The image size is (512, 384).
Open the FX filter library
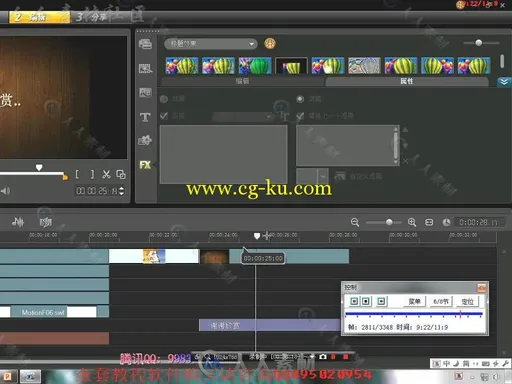[x=145, y=165]
